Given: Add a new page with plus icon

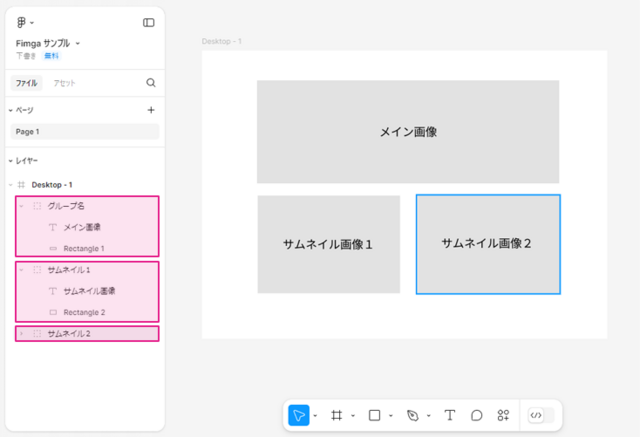Looking at the screenshot, I should 151,110.
